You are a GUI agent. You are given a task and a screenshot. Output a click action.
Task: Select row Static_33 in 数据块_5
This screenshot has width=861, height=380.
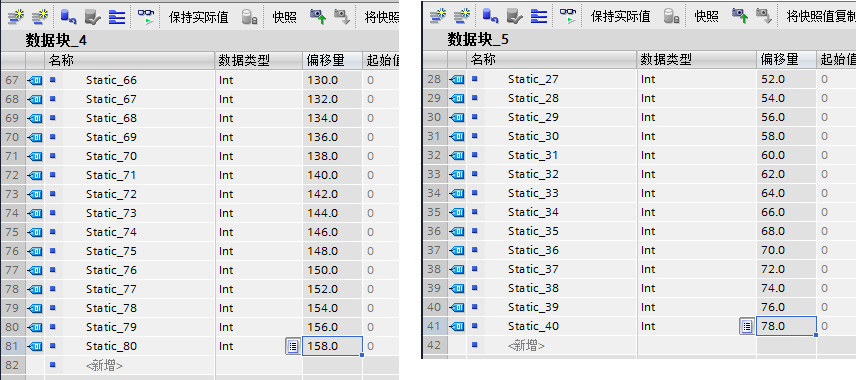click(639, 193)
